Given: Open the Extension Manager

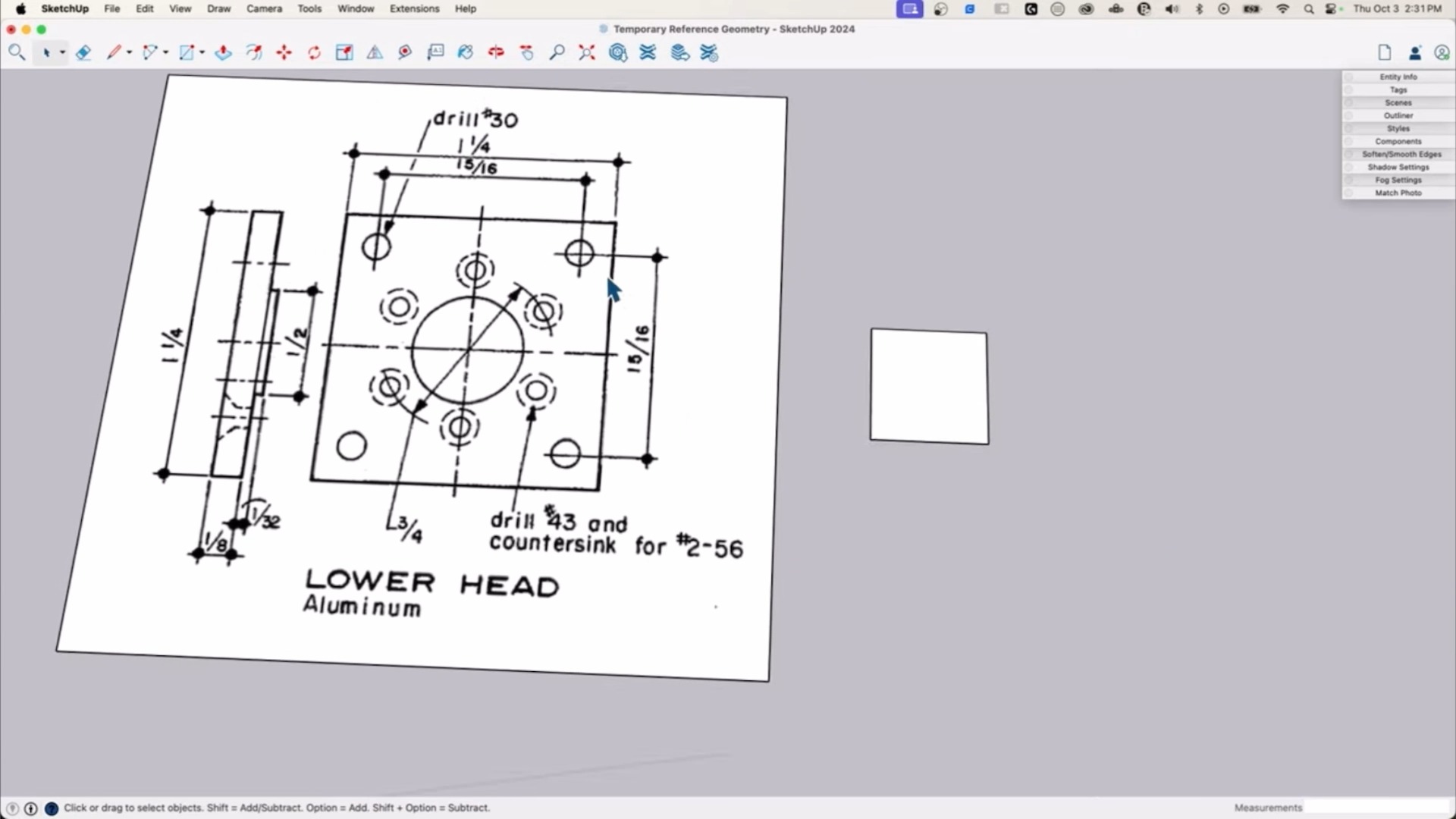Looking at the screenshot, I should (x=709, y=52).
